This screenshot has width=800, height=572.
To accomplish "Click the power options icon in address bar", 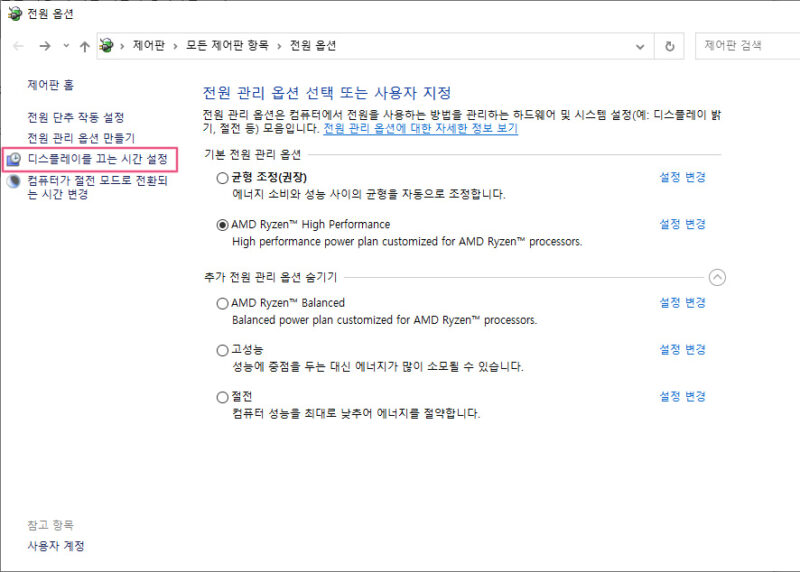I will click(107, 46).
